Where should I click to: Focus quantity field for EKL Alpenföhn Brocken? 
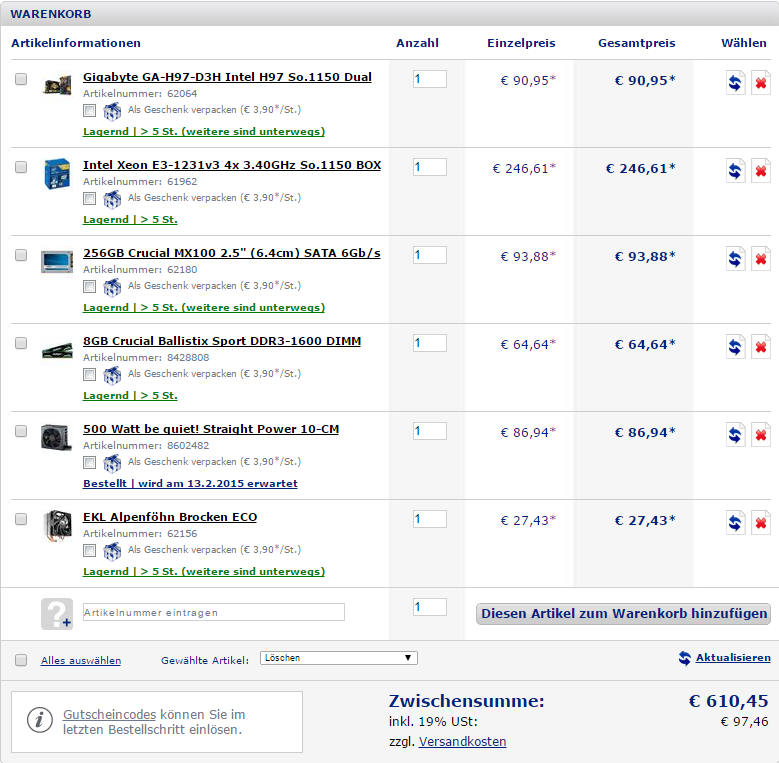(x=430, y=519)
